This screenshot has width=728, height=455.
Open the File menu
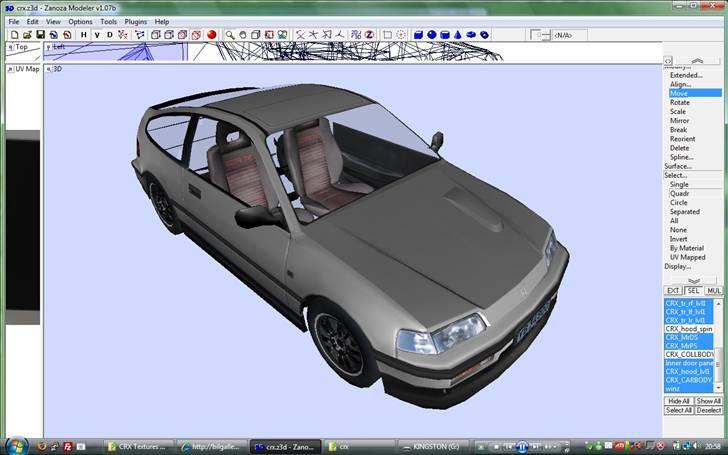pos(14,22)
